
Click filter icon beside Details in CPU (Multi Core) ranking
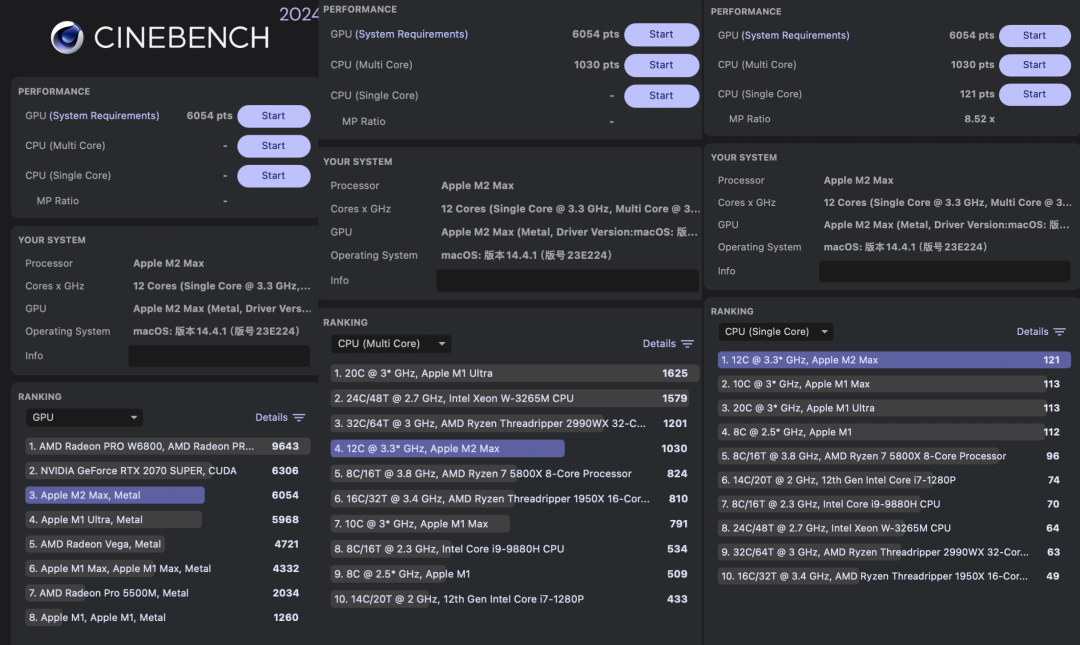(687, 344)
